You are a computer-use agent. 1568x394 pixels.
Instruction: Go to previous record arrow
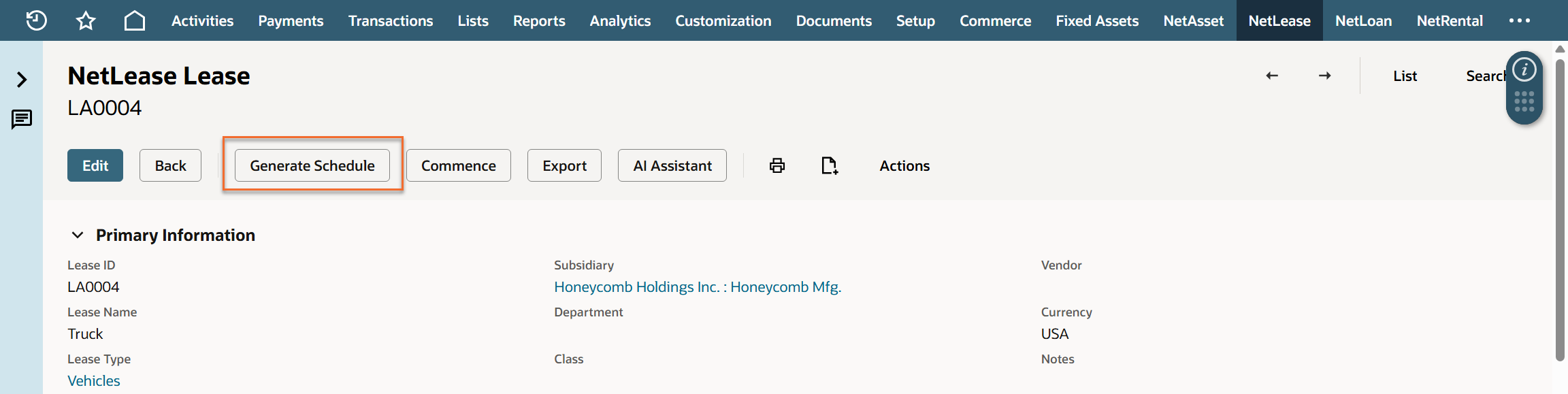(1272, 76)
